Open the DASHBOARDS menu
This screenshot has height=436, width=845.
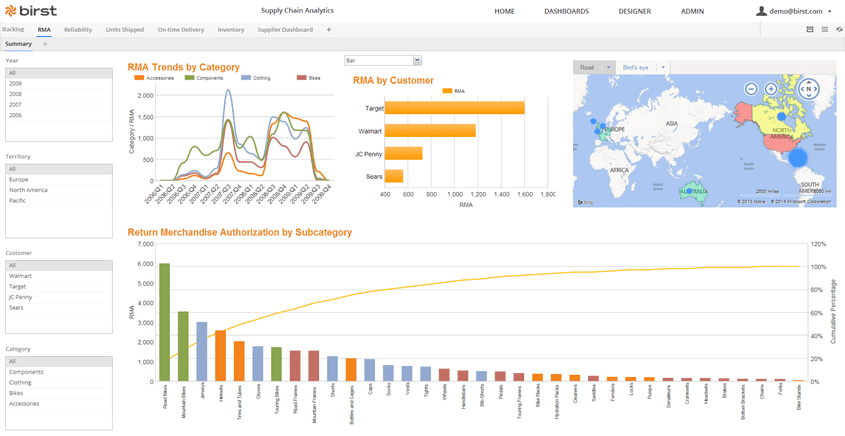coord(566,11)
